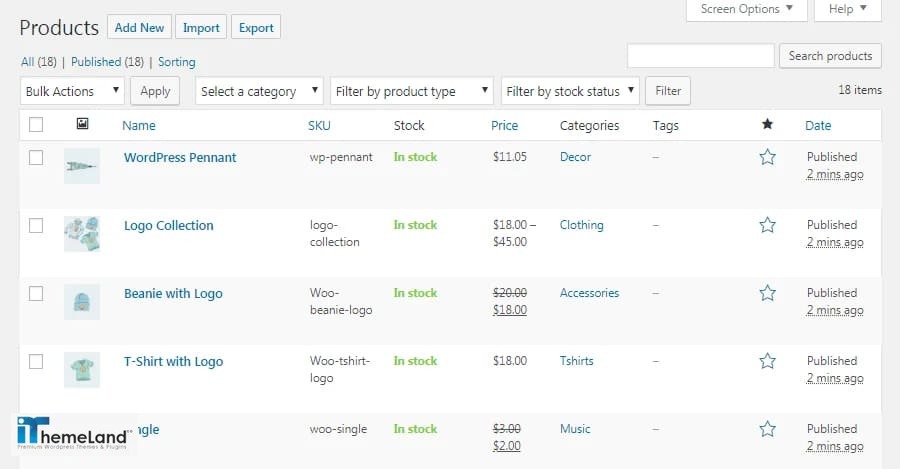Apply the selected bulk action
This screenshot has height=469, width=900.
click(155, 91)
